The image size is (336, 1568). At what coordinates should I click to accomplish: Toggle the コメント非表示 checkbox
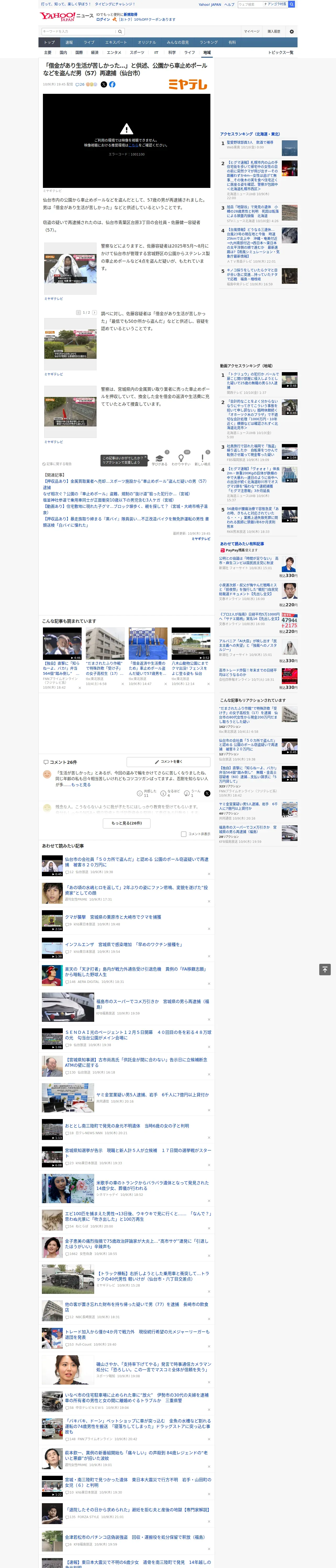point(183,834)
